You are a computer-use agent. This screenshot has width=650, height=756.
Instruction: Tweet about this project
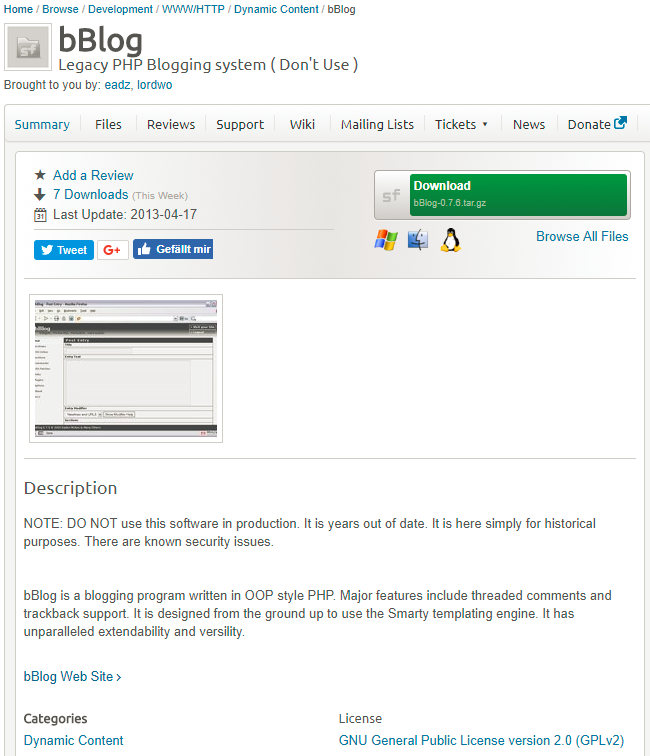[64, 250]
